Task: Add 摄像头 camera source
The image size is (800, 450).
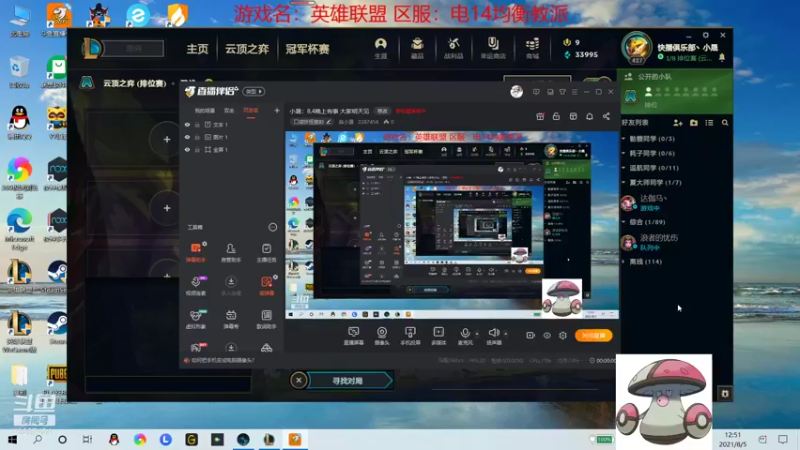Action: tap(382, 336)
